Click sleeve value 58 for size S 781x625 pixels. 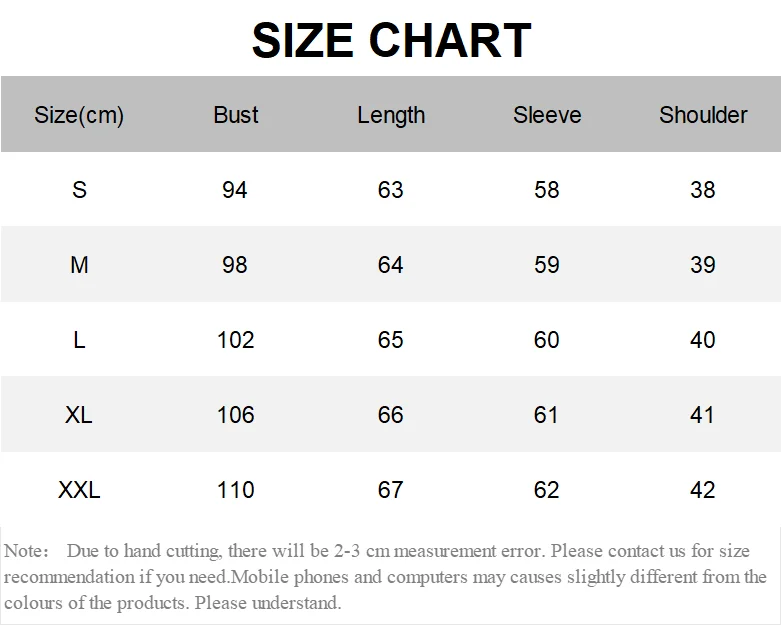click(x=547, y=190)
